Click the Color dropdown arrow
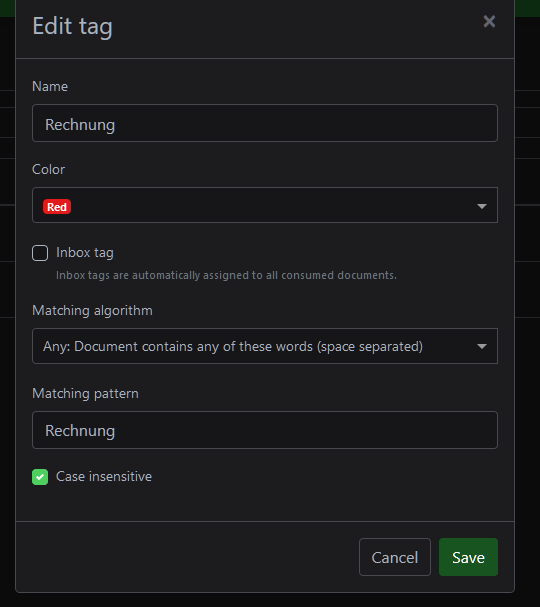Screen dimensions: 540x607 click(482, 206)
